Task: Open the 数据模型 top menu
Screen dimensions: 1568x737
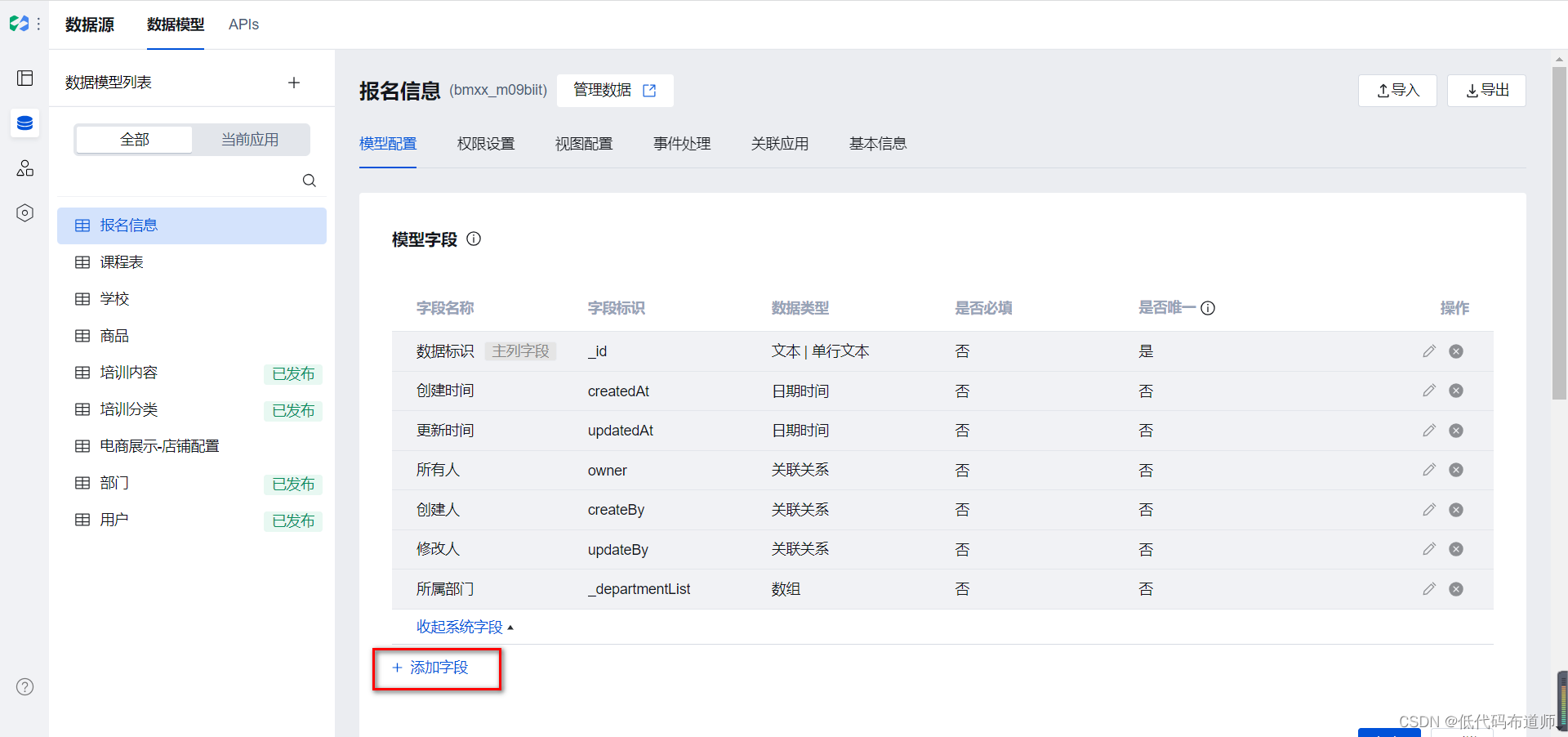Action: pyautogui.click(x=176, y=25)
